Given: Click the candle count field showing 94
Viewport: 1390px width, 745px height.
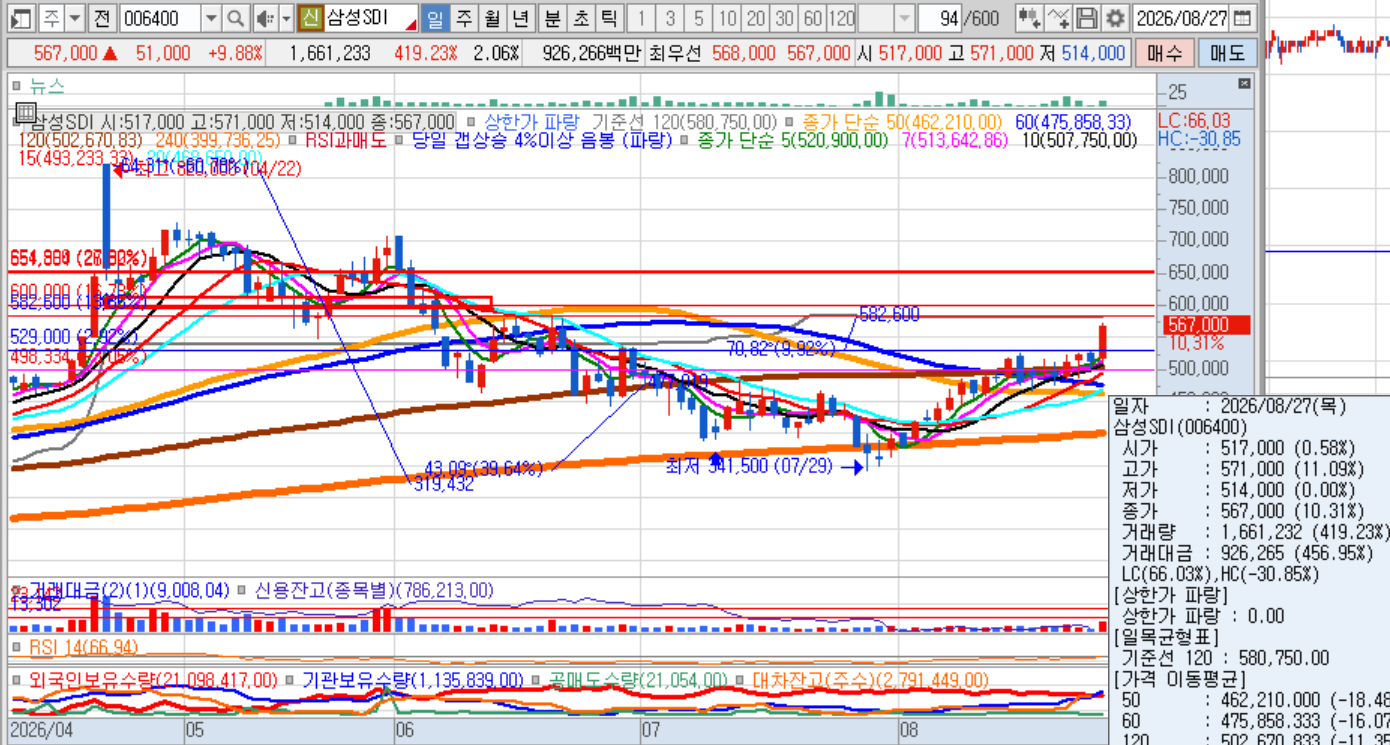Looking at the screenshot, I should click(939, 18).
